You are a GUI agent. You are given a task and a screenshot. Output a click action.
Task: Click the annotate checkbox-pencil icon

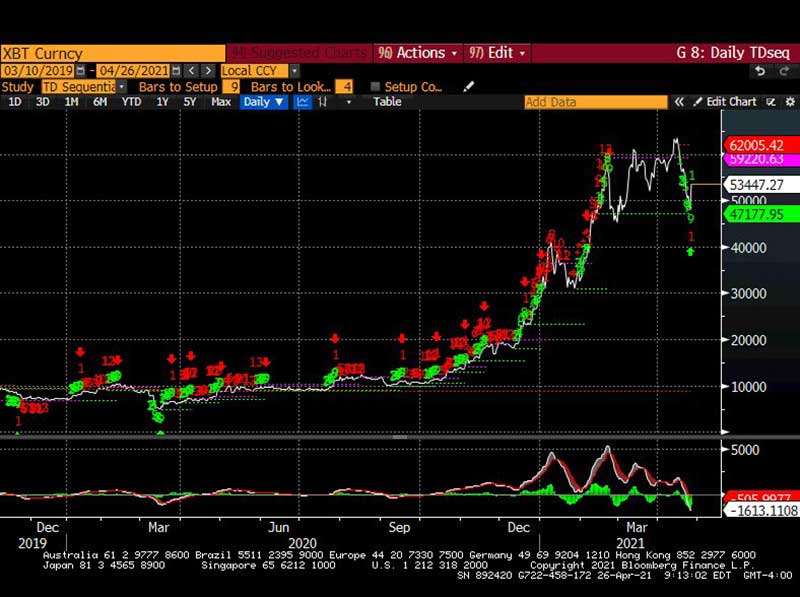click(x=771, y=102)
